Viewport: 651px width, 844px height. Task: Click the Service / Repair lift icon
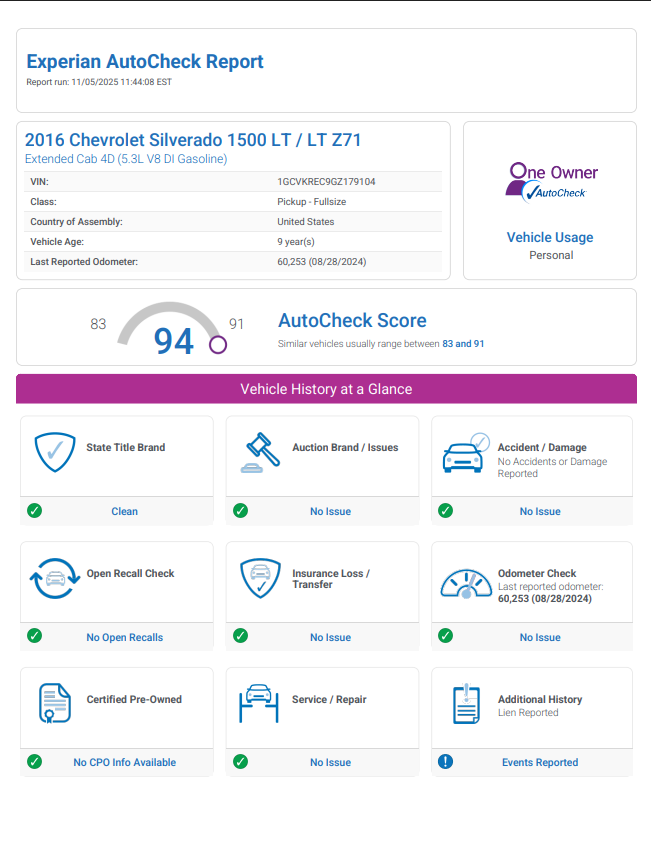260,704
